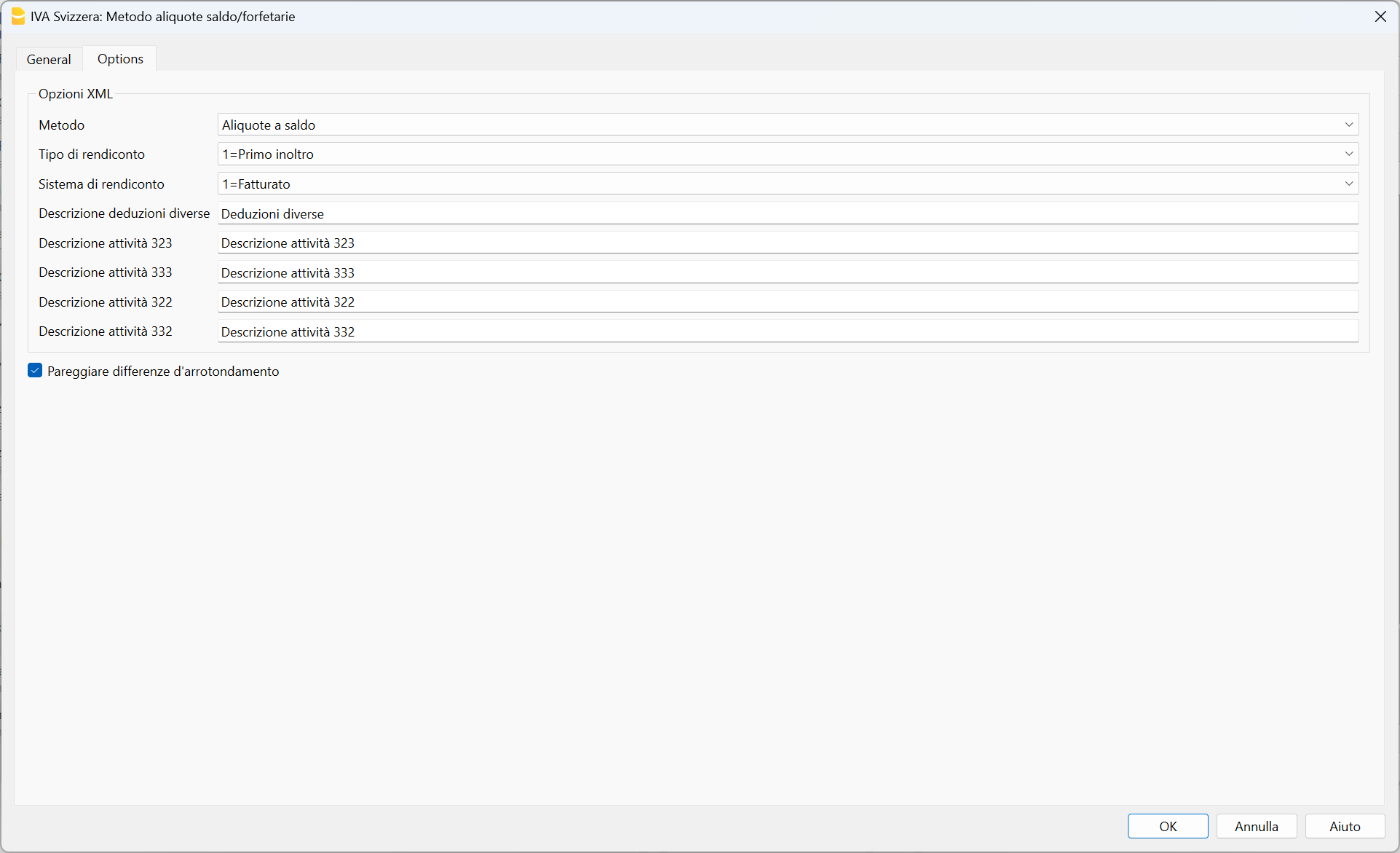Open the Metodo dropdown arrow

[x=1348, y=125]
